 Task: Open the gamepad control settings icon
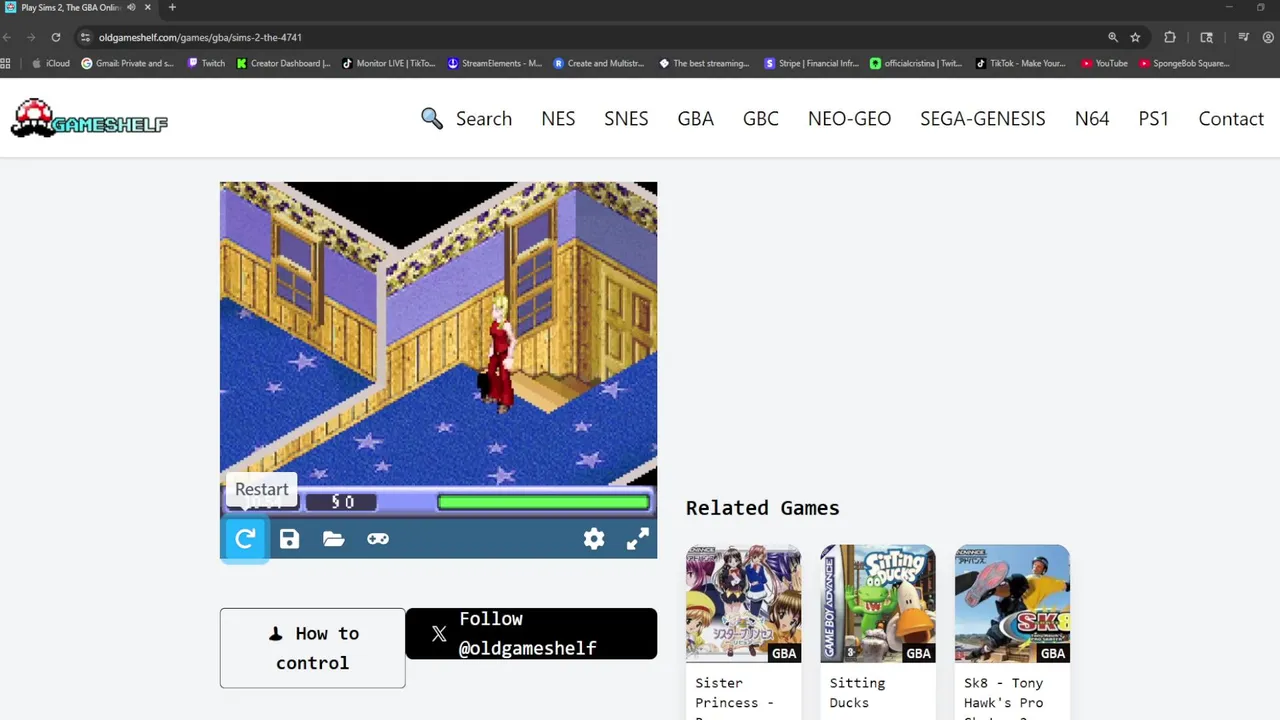tap(377, 539)
